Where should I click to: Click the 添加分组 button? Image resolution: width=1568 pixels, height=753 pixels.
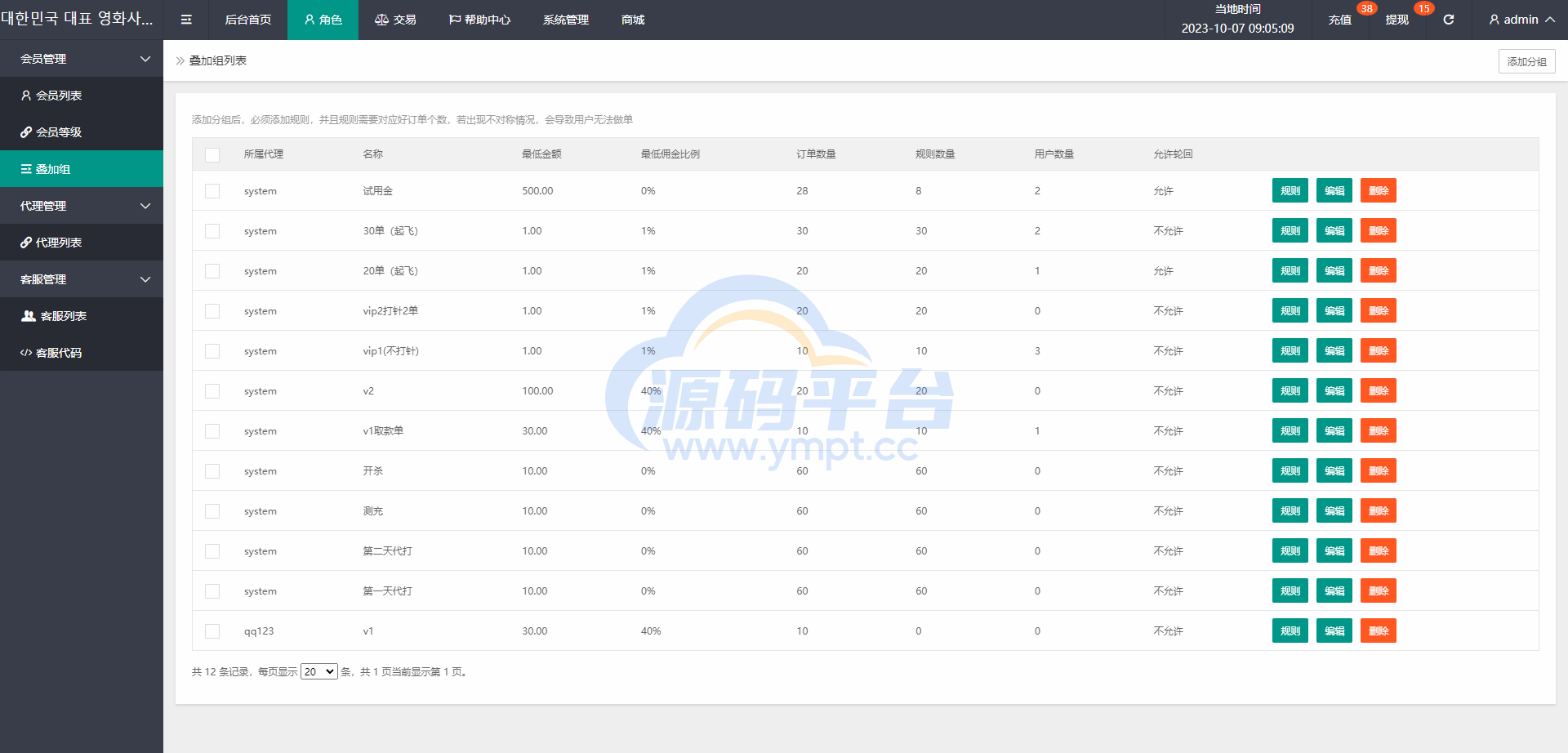click(x=1526, y=61)
